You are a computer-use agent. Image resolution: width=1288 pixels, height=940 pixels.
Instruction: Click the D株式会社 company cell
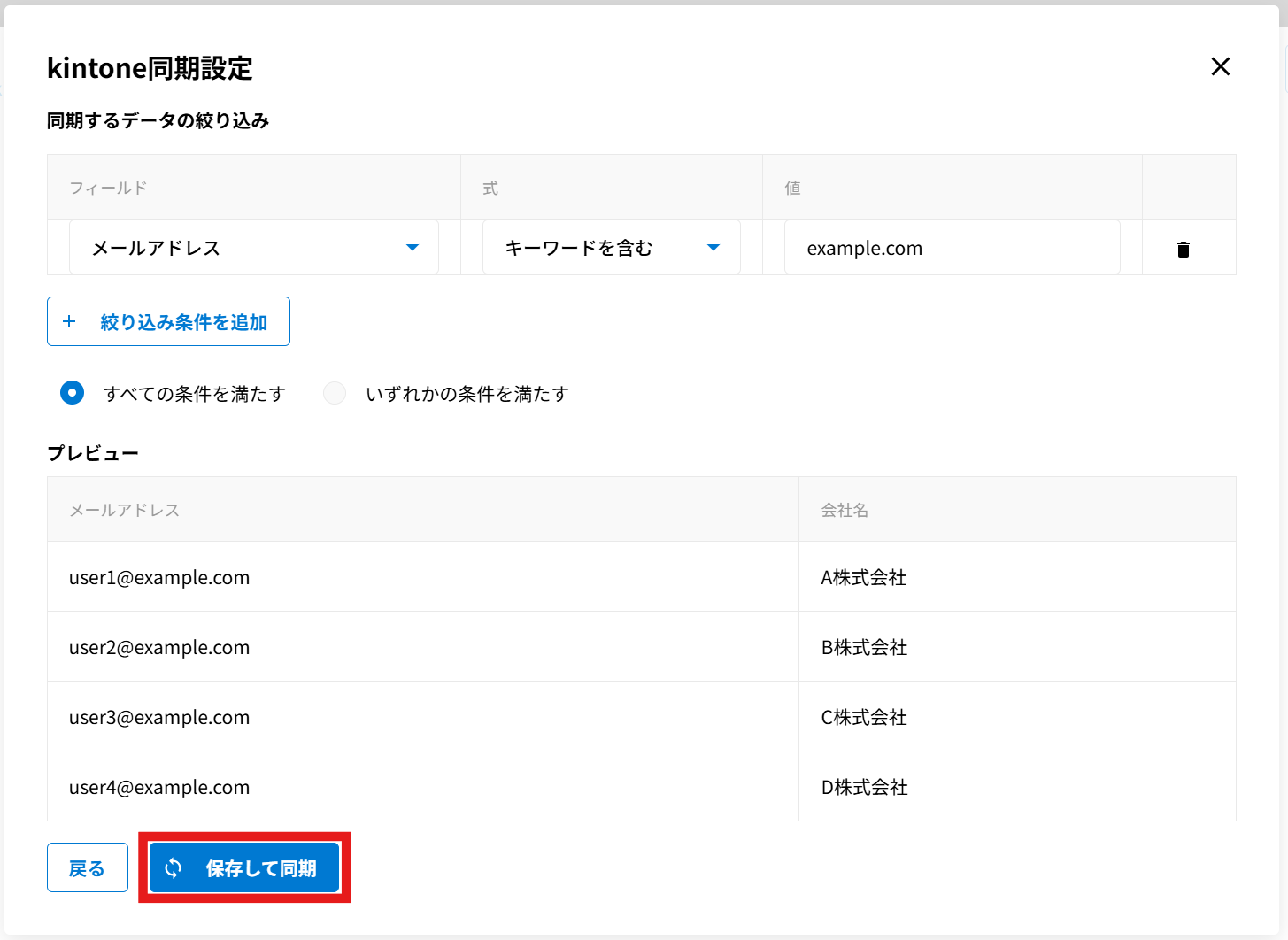(864, 787)
